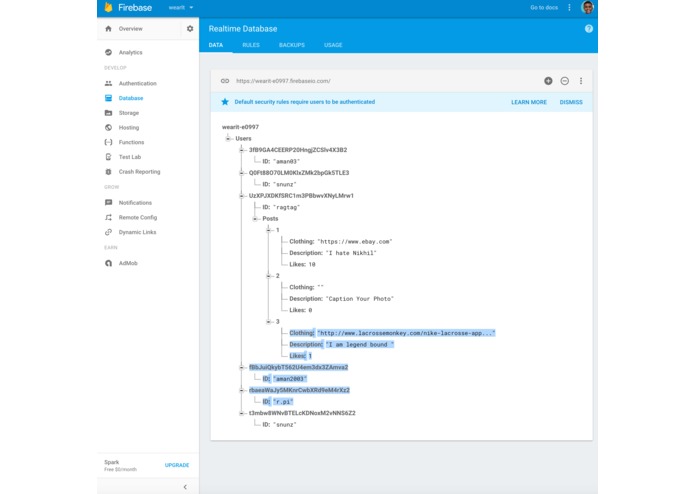Select the ID "r.pi" entry

tap(277, 402)
